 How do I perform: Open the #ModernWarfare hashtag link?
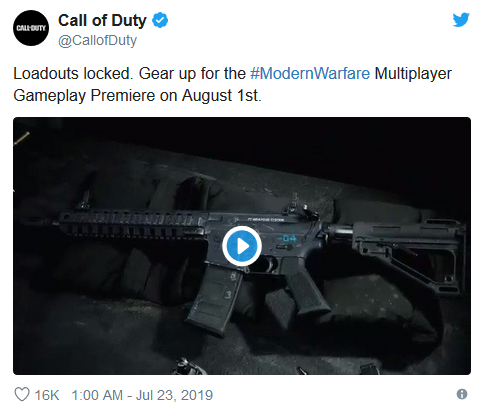coord(310,73)
